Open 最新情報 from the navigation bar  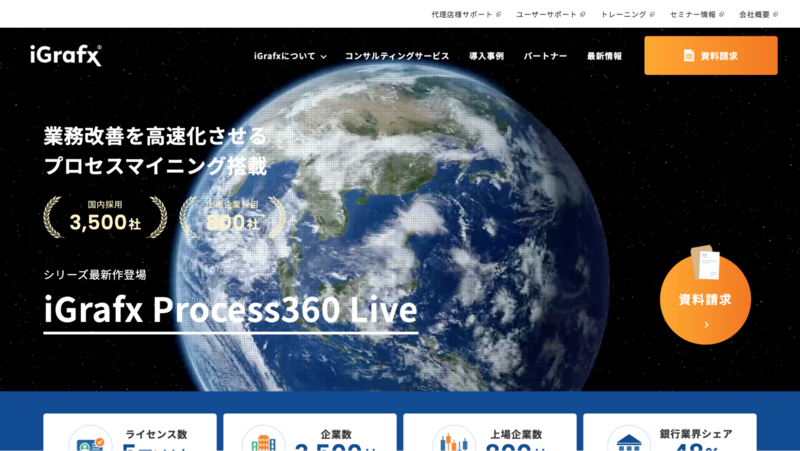pyautogui.click(x=604, y=56)
